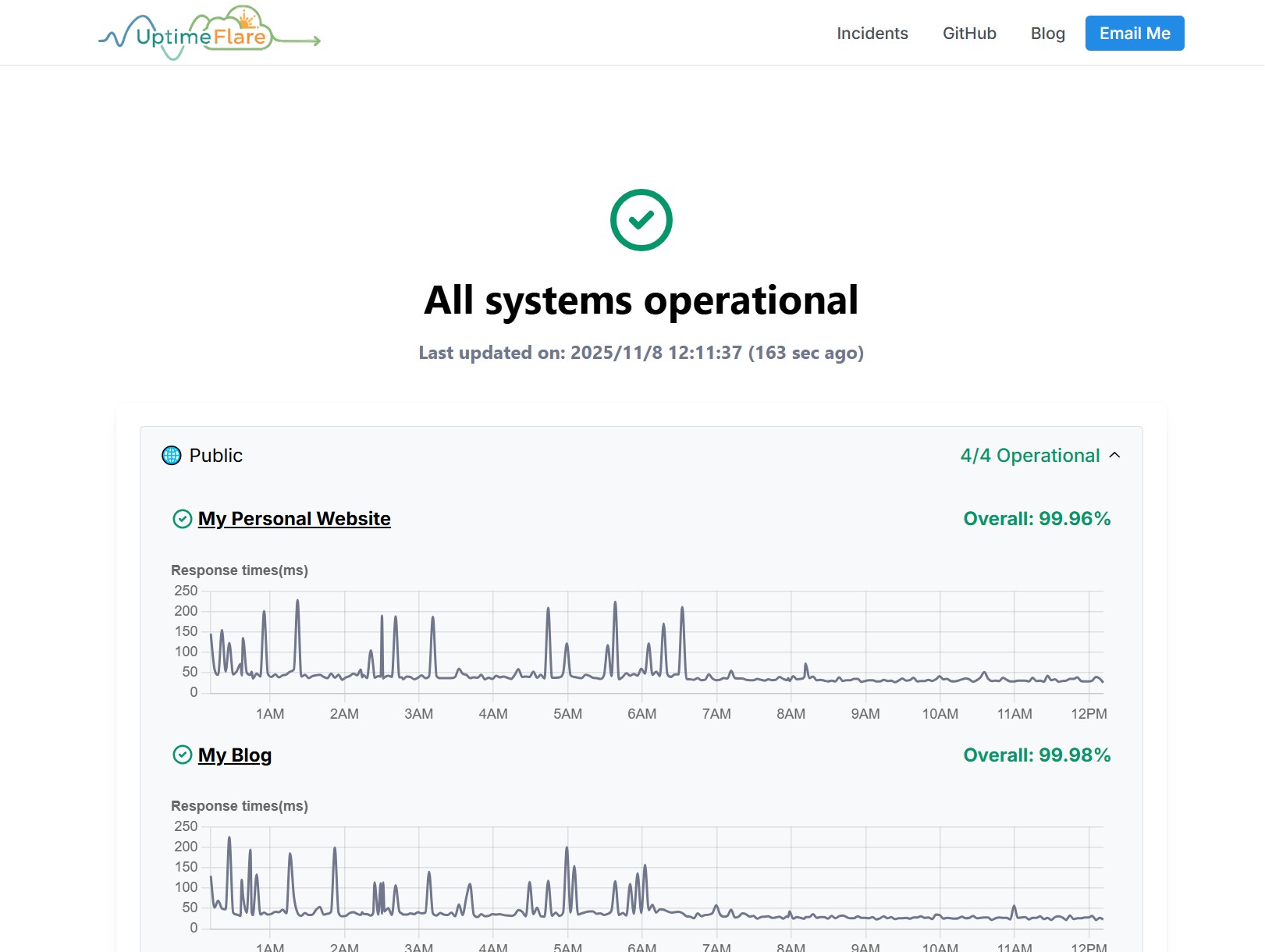Go to the GitHub navigation link
The width and height of the screenshot is (1265, 952).
coord(969,34)
